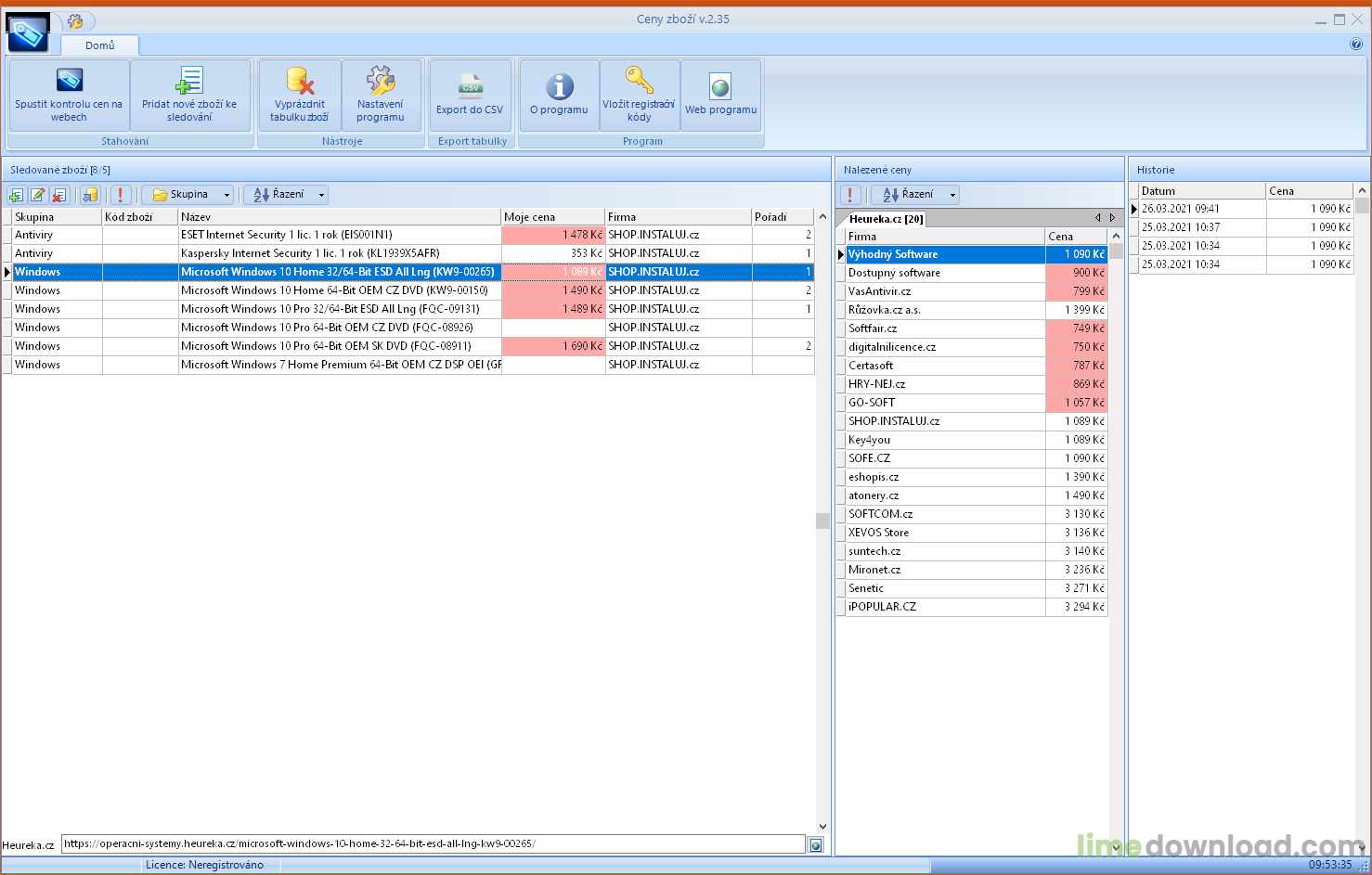The height and width of the screenshot is (875, 1372).
Task: Click scroll-up arrow of the Historie table
Action: 1362,191
